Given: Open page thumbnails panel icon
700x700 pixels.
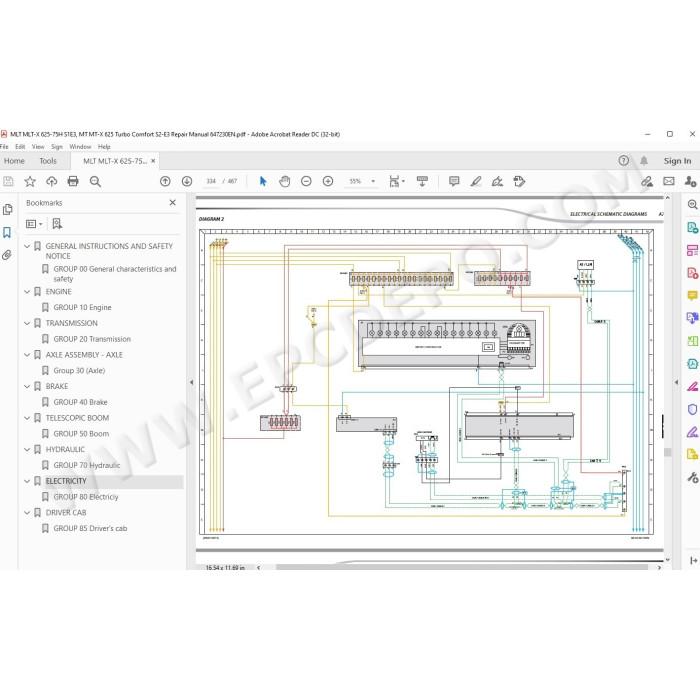Looking at the screenshot, I should (x=8, y=209).
